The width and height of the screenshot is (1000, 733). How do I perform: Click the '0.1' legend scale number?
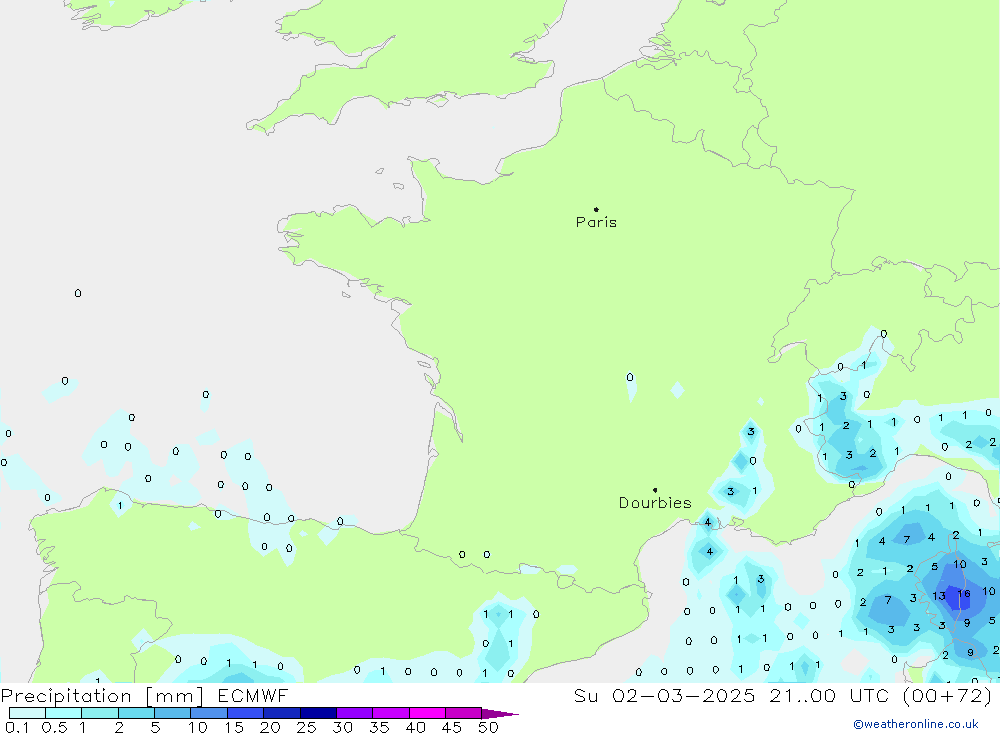pos(17,727)
